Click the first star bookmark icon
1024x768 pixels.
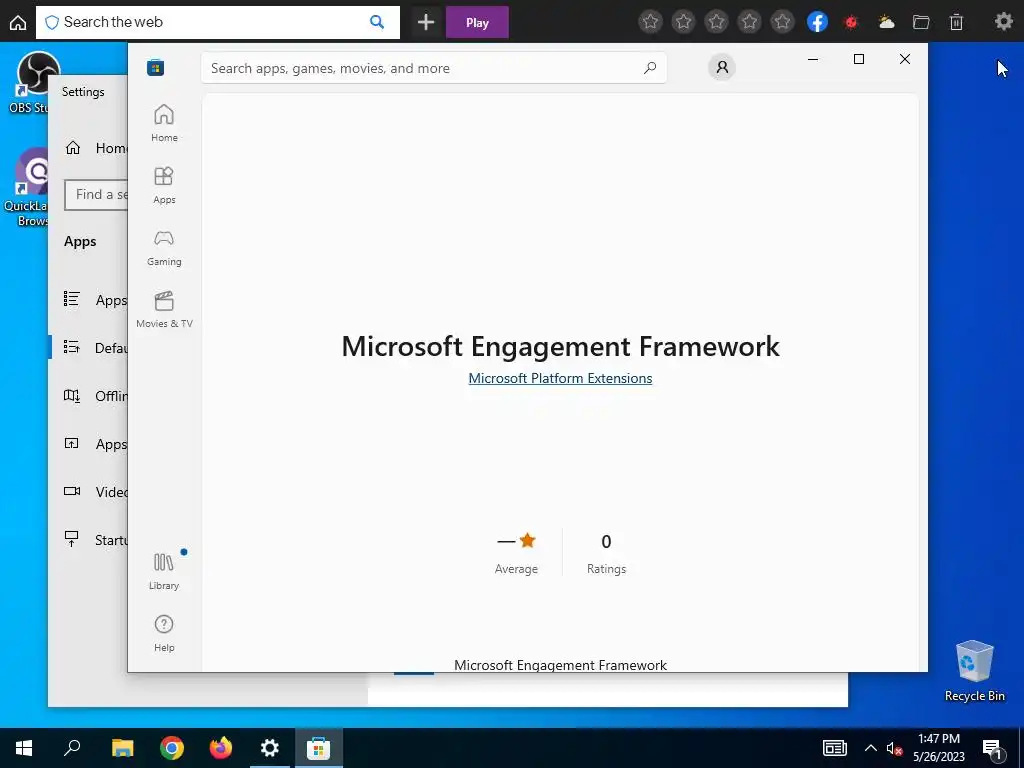click(650, 22)
